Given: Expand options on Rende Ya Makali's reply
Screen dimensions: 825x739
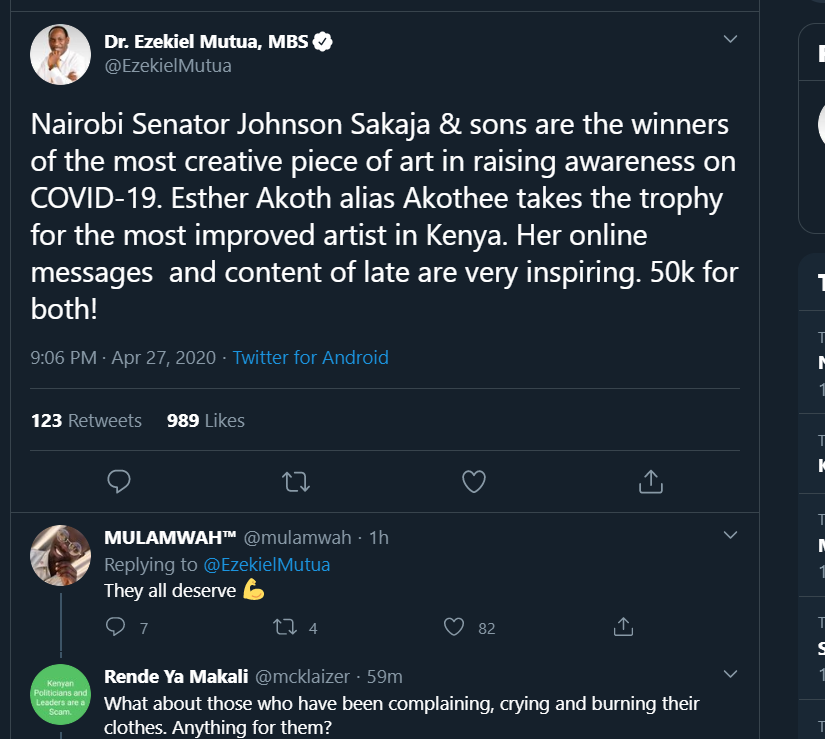Looking at the screenshot, I should pos(730,675).
